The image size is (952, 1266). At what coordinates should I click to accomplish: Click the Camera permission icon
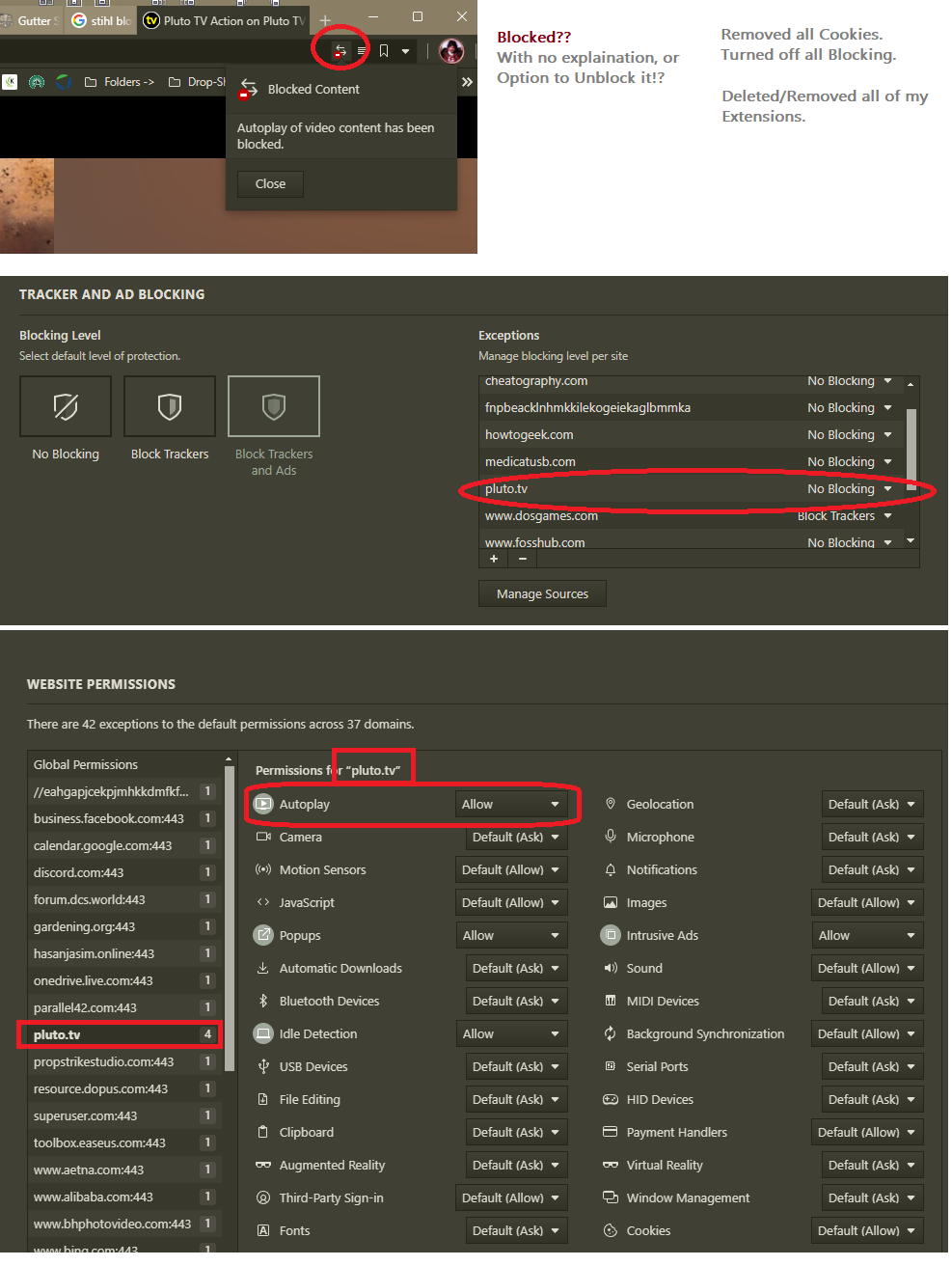(x=263, y=837)
